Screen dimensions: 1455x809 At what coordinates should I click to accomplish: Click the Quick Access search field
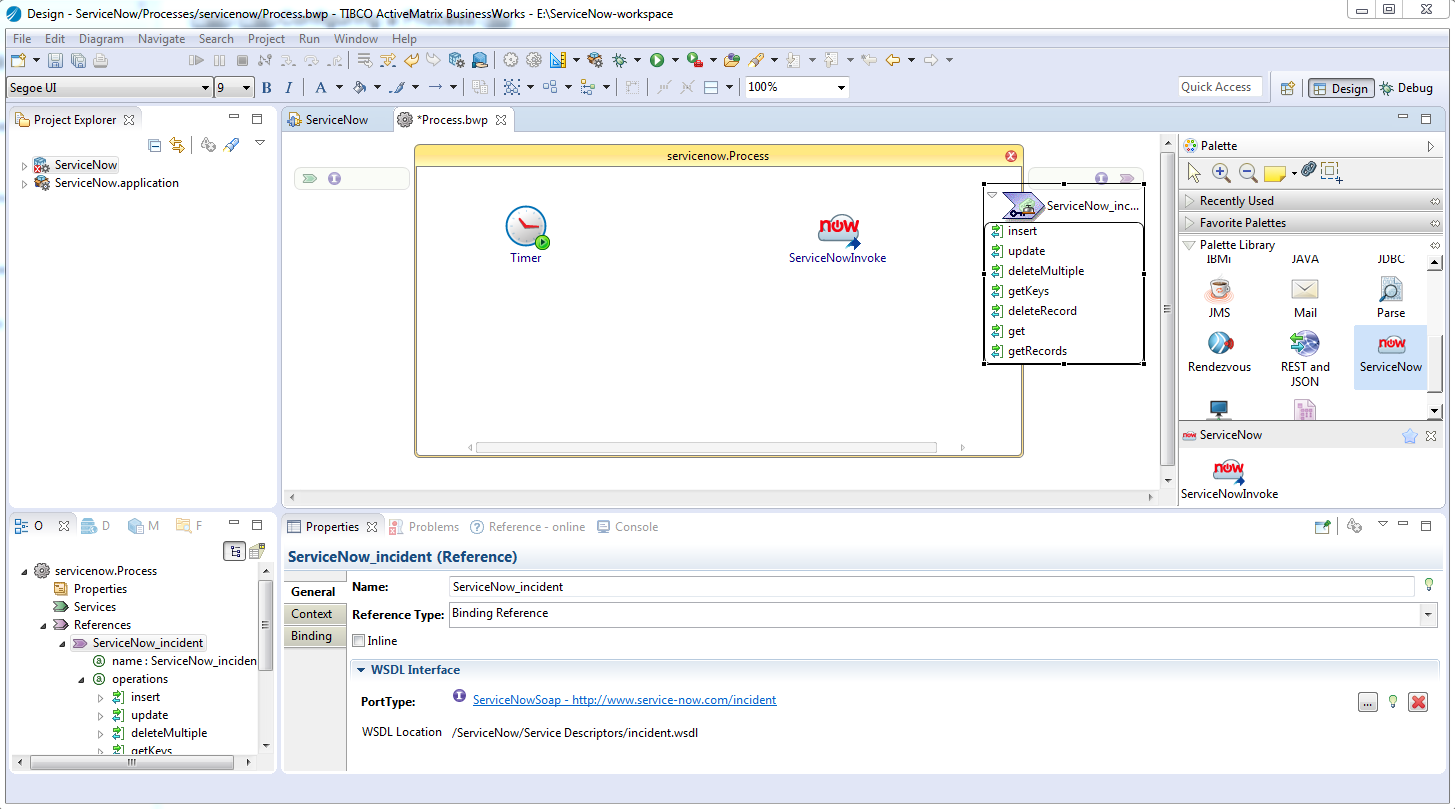[x=1220, y=87]
